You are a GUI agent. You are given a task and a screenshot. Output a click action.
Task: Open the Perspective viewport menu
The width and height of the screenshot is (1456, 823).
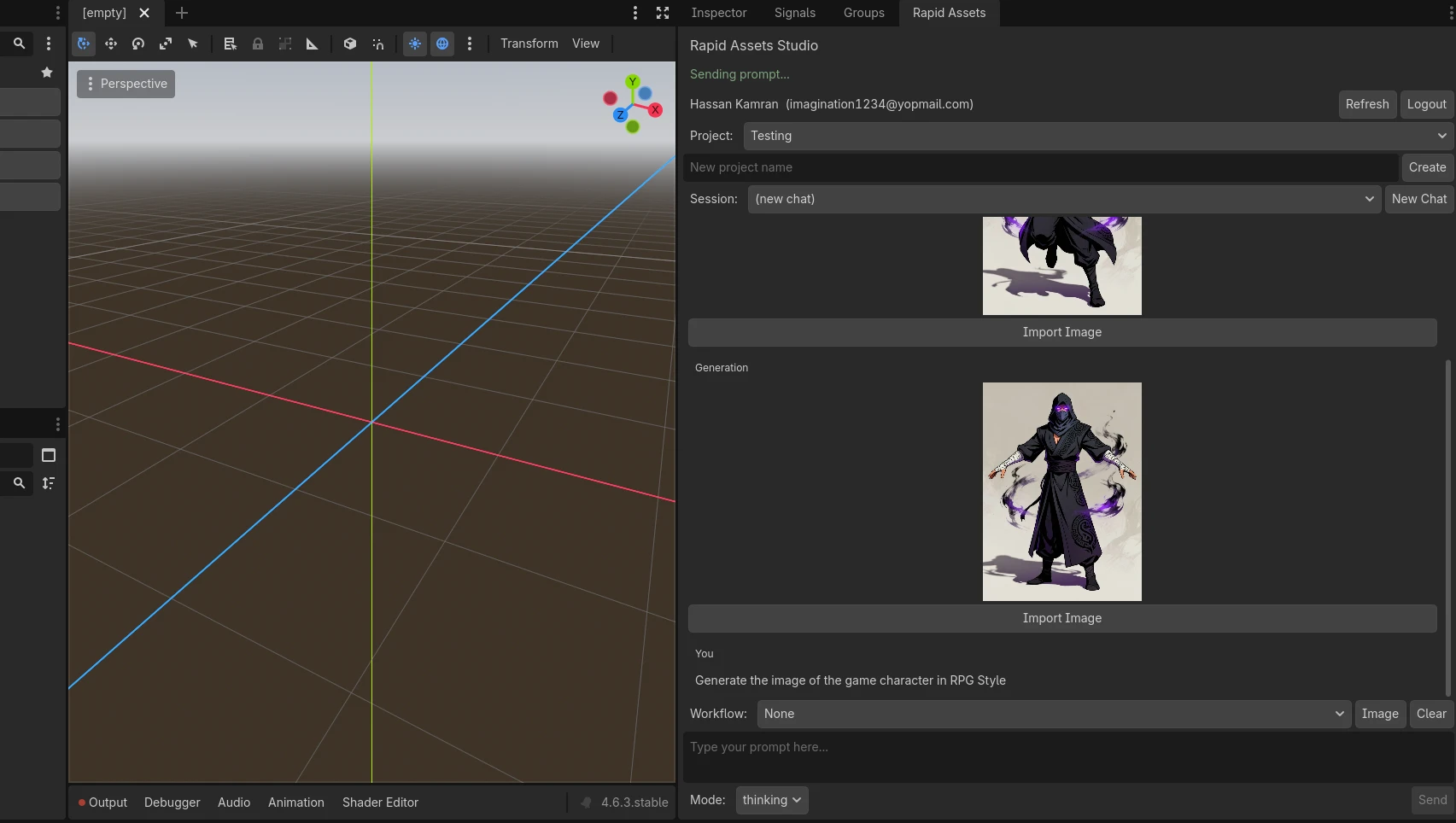126,84
